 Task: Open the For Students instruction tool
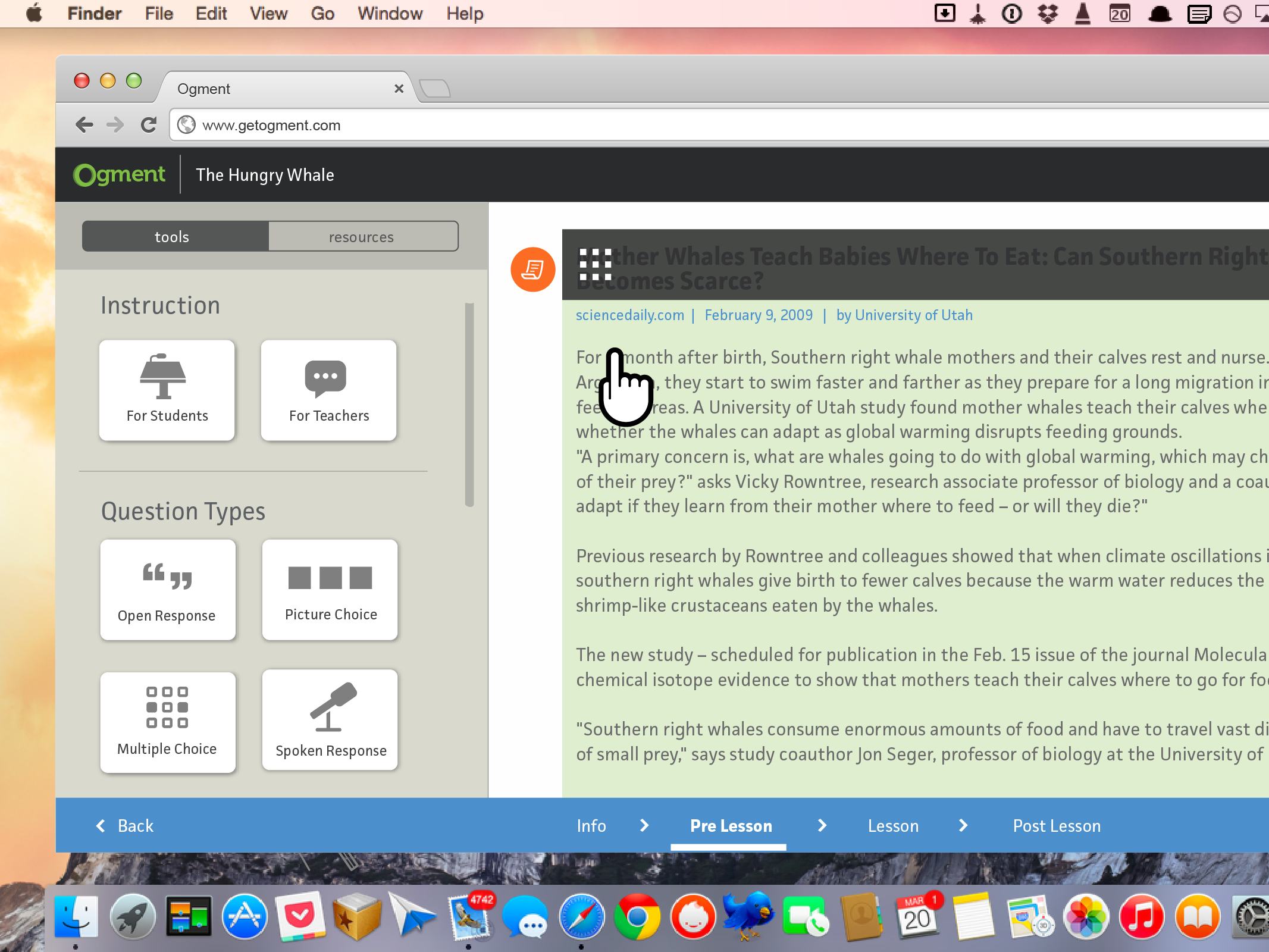[167, 390]
